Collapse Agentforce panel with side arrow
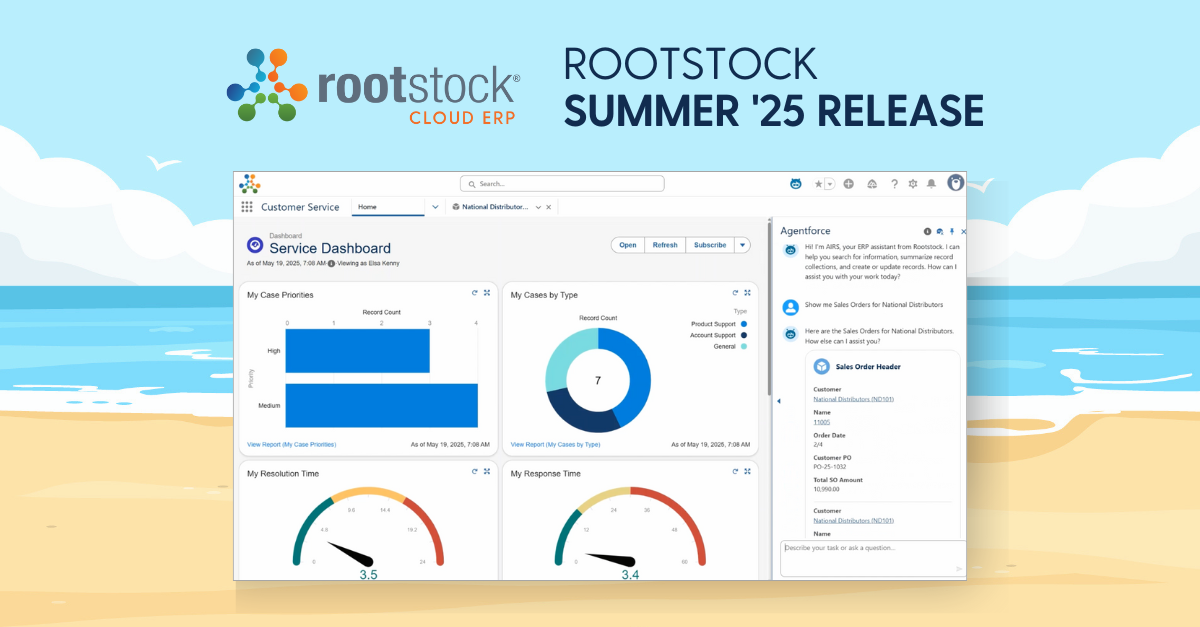Viewport: 1200px width, 627px height. tap(778, 401)
